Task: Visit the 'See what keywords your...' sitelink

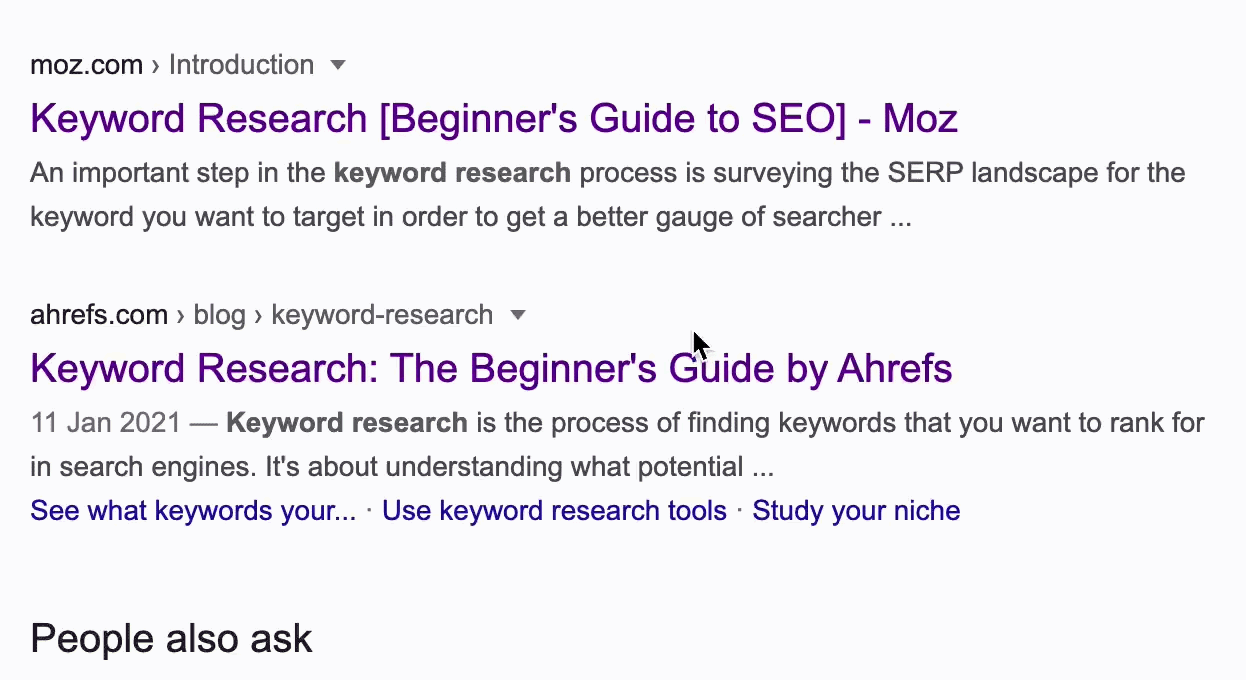Action: click(193, 510)
